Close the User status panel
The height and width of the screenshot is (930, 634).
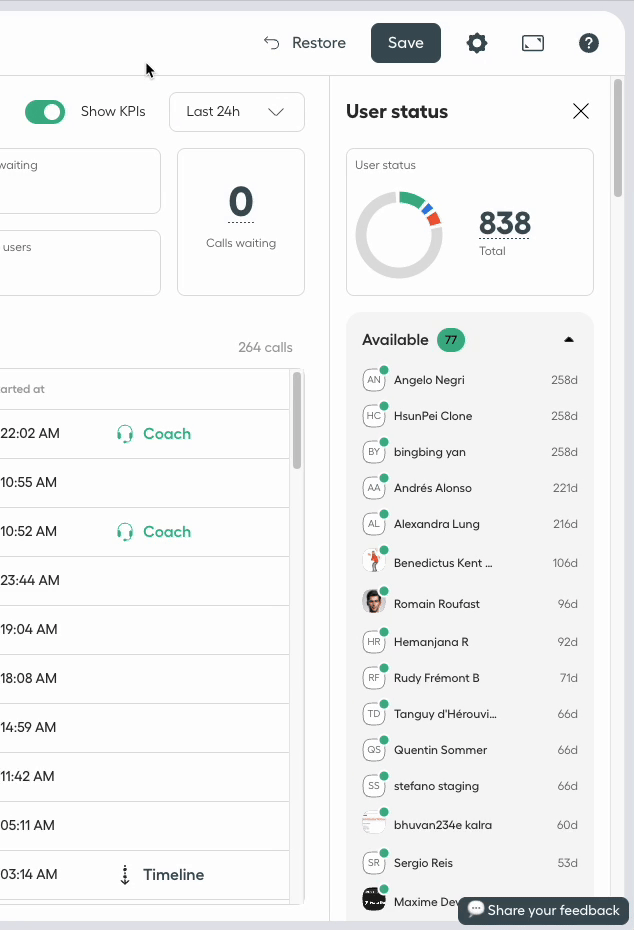[x=581, y=111]
